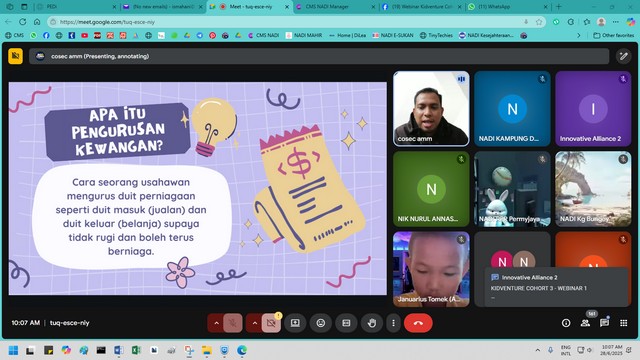Open the activities grid icon
640x360 pixels.
coord(624,323)
